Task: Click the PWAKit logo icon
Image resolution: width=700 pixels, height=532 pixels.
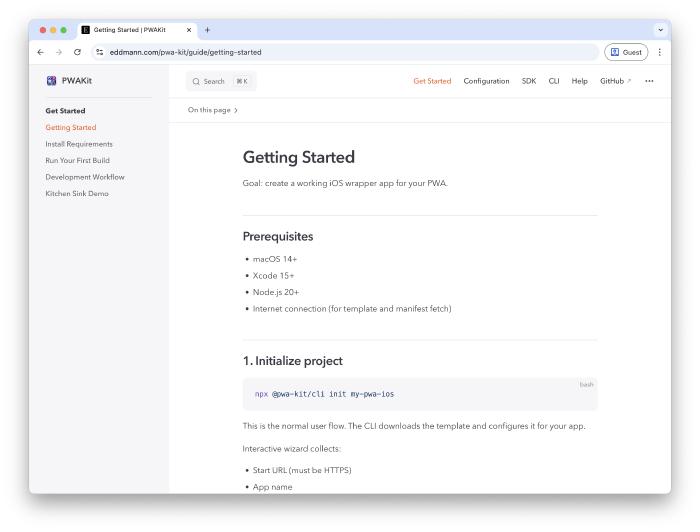Action: pyautogui.click(x=52, y=81)
